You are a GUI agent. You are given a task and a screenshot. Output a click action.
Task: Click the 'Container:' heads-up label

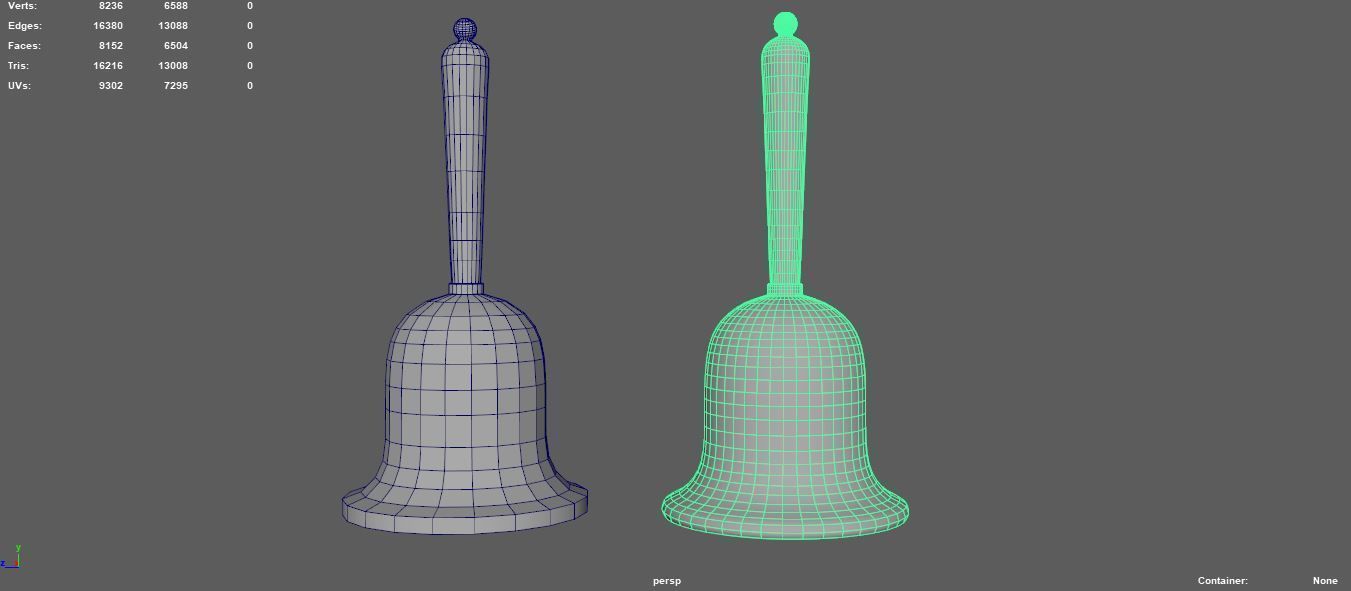1223,581
